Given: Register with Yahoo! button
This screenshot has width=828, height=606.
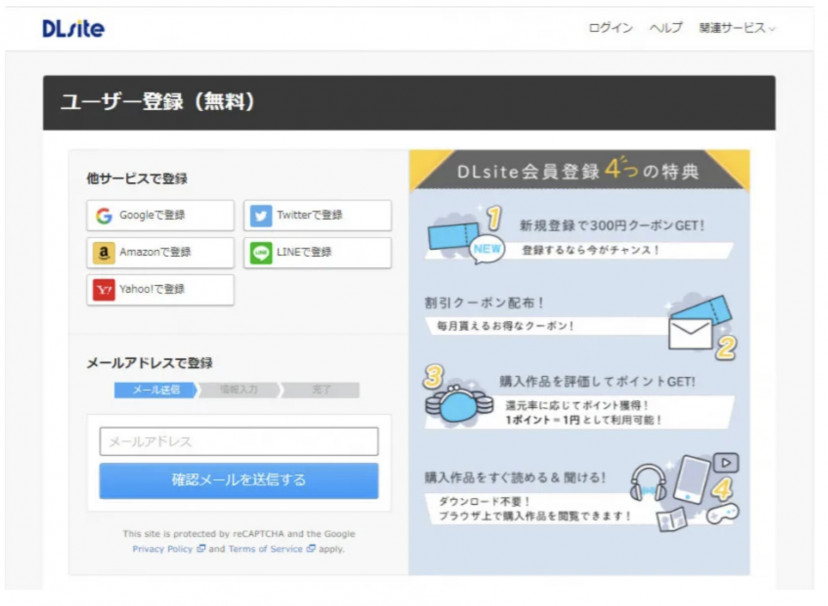Looking at the screenshot, I should coord(160,289).
